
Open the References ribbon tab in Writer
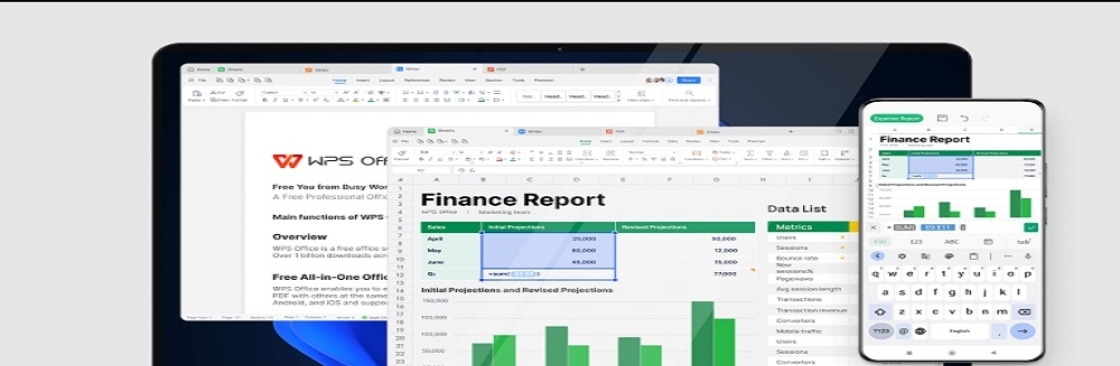pos(416,80)
